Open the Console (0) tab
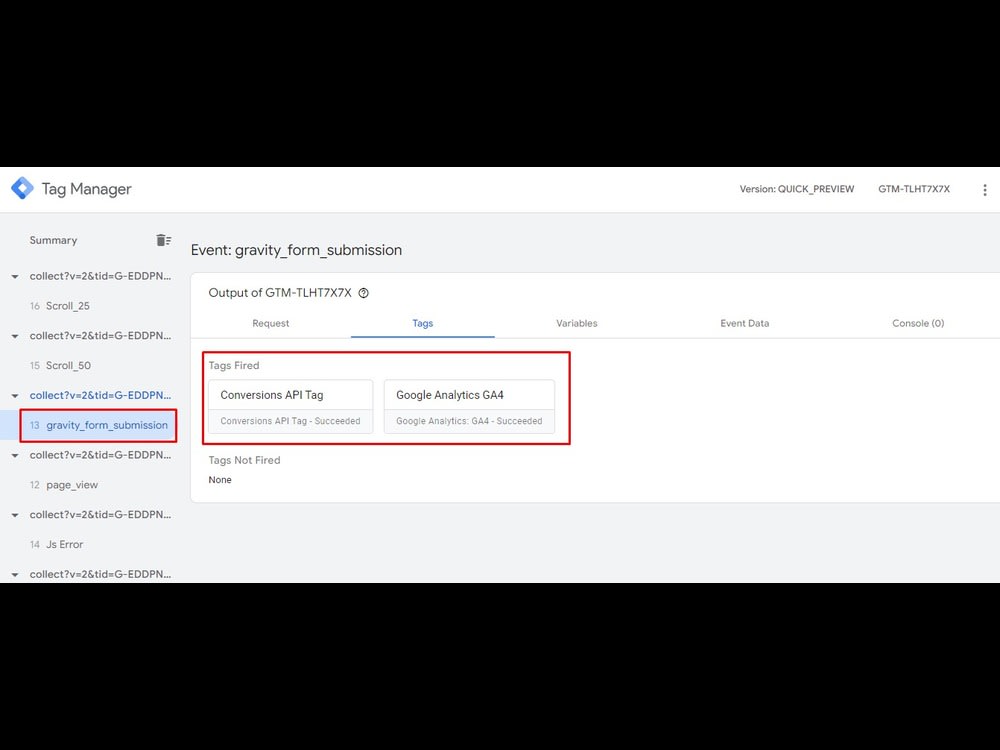The image size is (1000, 750). [x=918, y=323]
